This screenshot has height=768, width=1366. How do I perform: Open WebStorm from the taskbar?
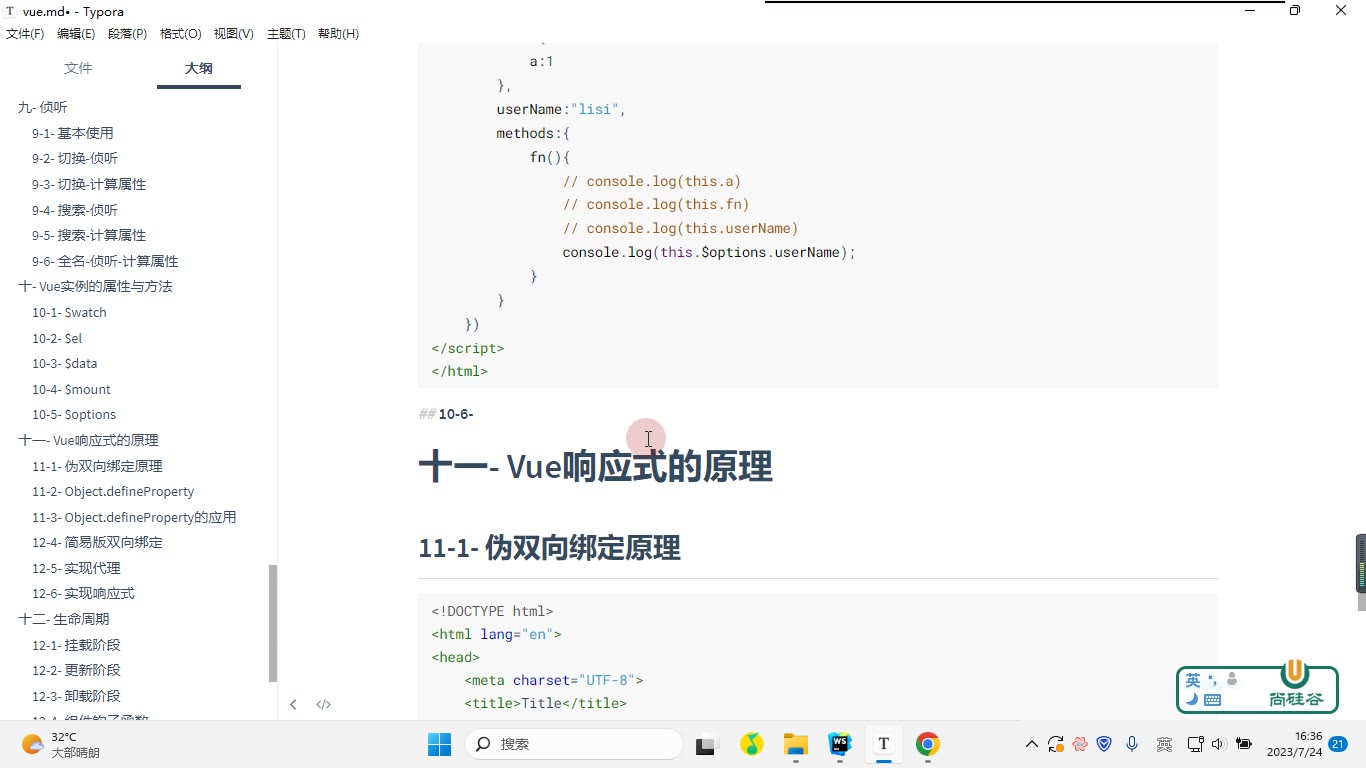pos(840,744)
